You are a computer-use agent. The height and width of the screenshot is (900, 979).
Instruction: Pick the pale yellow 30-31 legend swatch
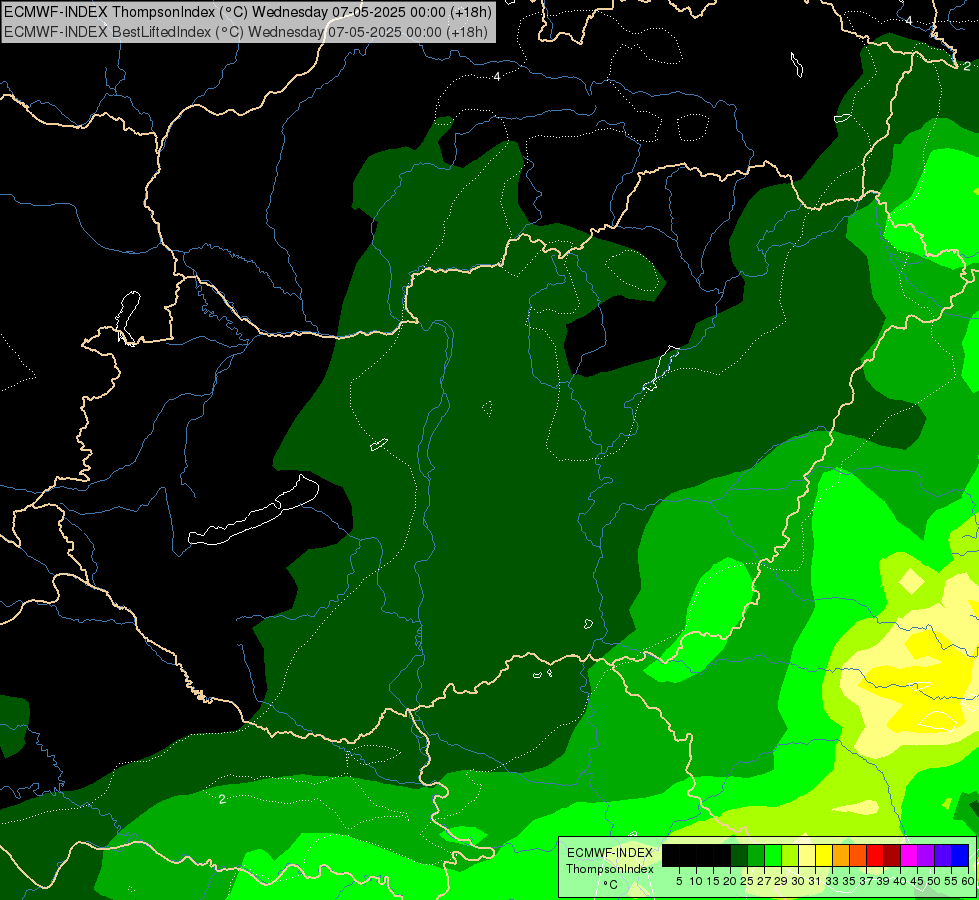807,855
